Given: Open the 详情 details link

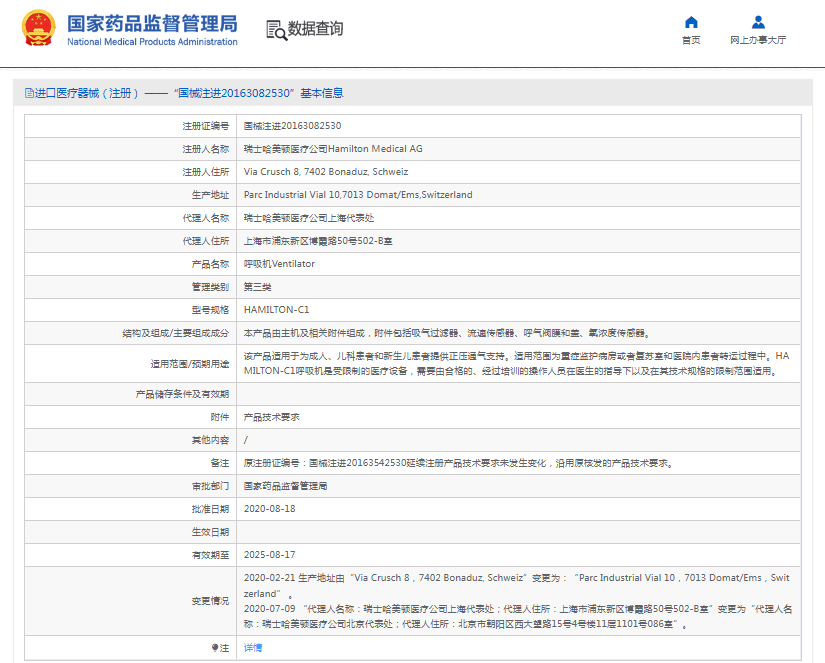Looking at the screenshot, I should tap(253, 648).
